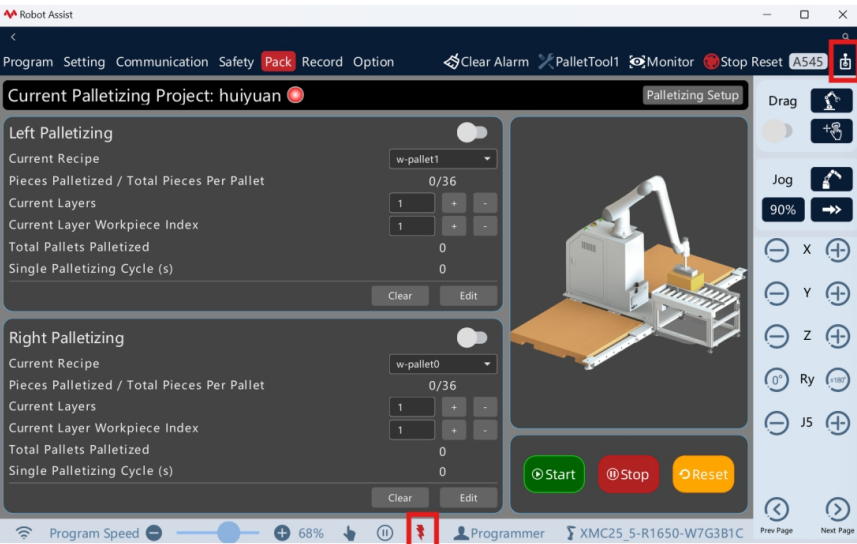Screen dimensions: 857x544
Task: Open the Record menu
Action: 322,62
